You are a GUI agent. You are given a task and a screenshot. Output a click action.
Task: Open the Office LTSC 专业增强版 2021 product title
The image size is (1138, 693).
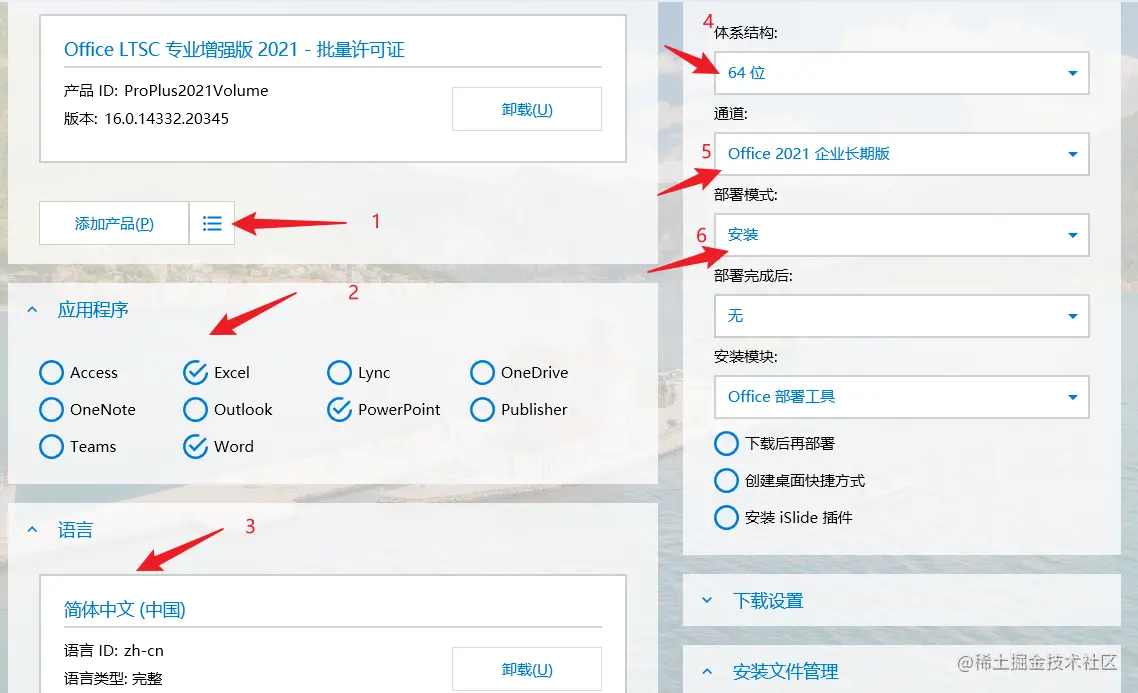[234, 49]
